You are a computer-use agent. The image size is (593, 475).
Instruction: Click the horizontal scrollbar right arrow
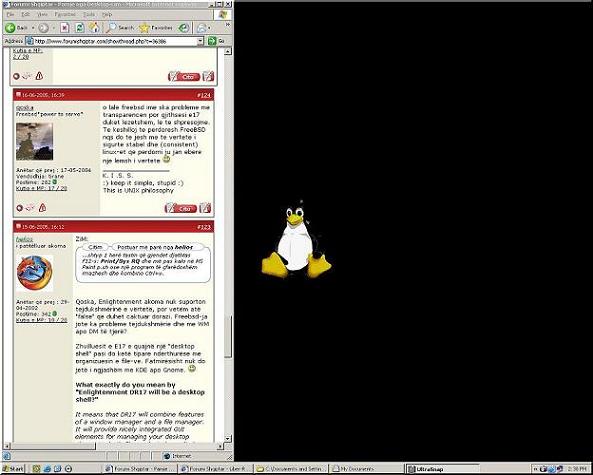coord(220,446)
